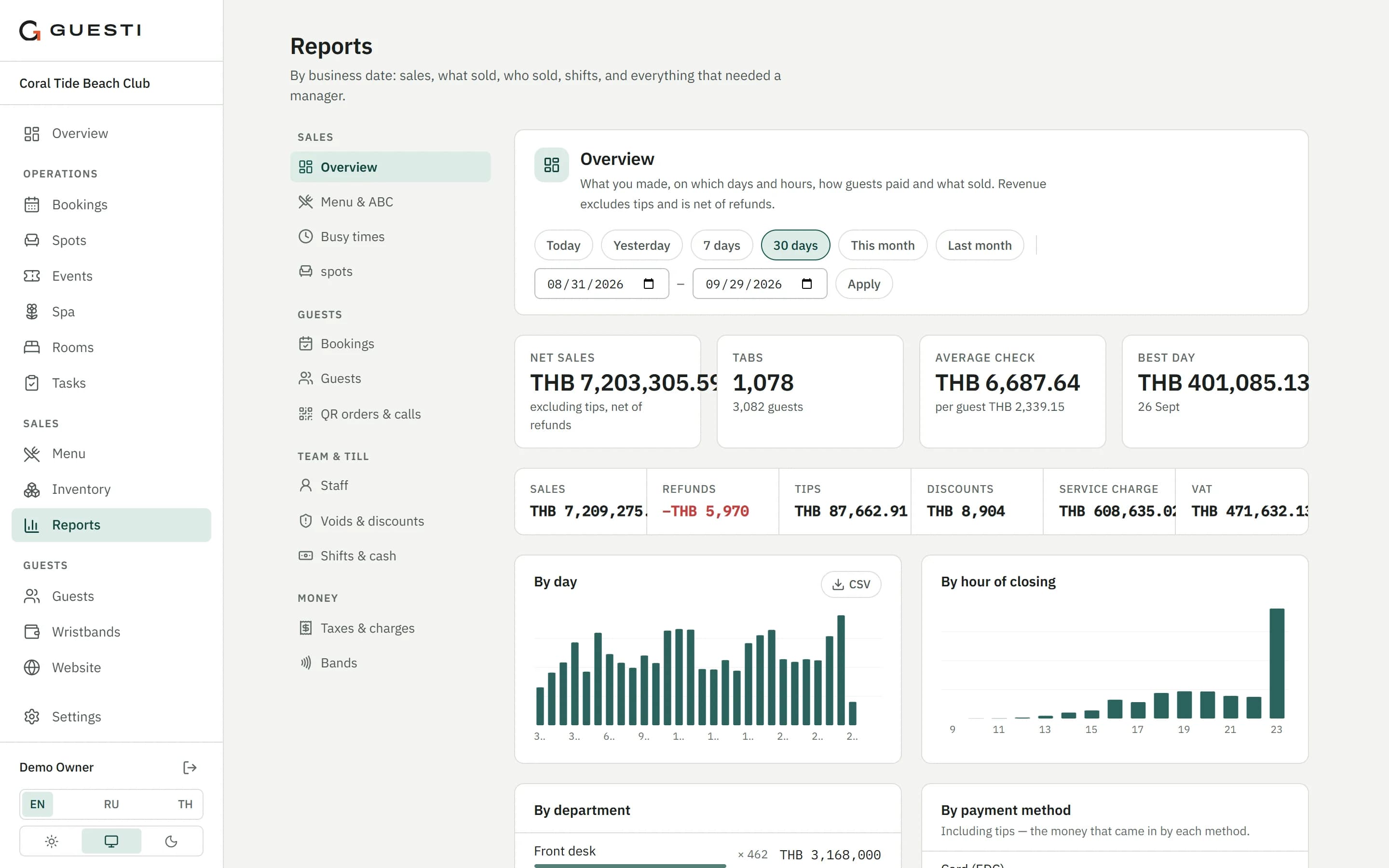Click the tips value THB 87,662.91
The height and width of the screenshot is (868, 1389).
point(851,511)
